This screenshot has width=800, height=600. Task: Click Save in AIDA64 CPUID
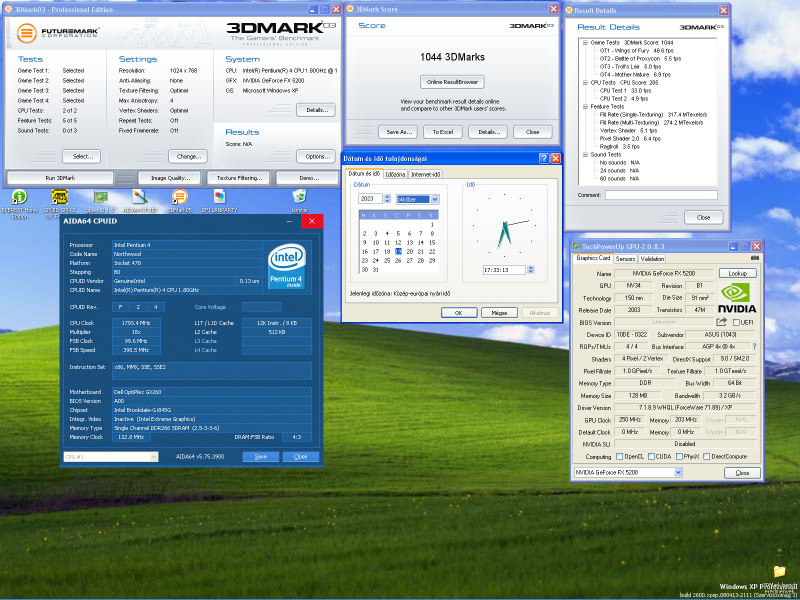(x=261, y=457)
